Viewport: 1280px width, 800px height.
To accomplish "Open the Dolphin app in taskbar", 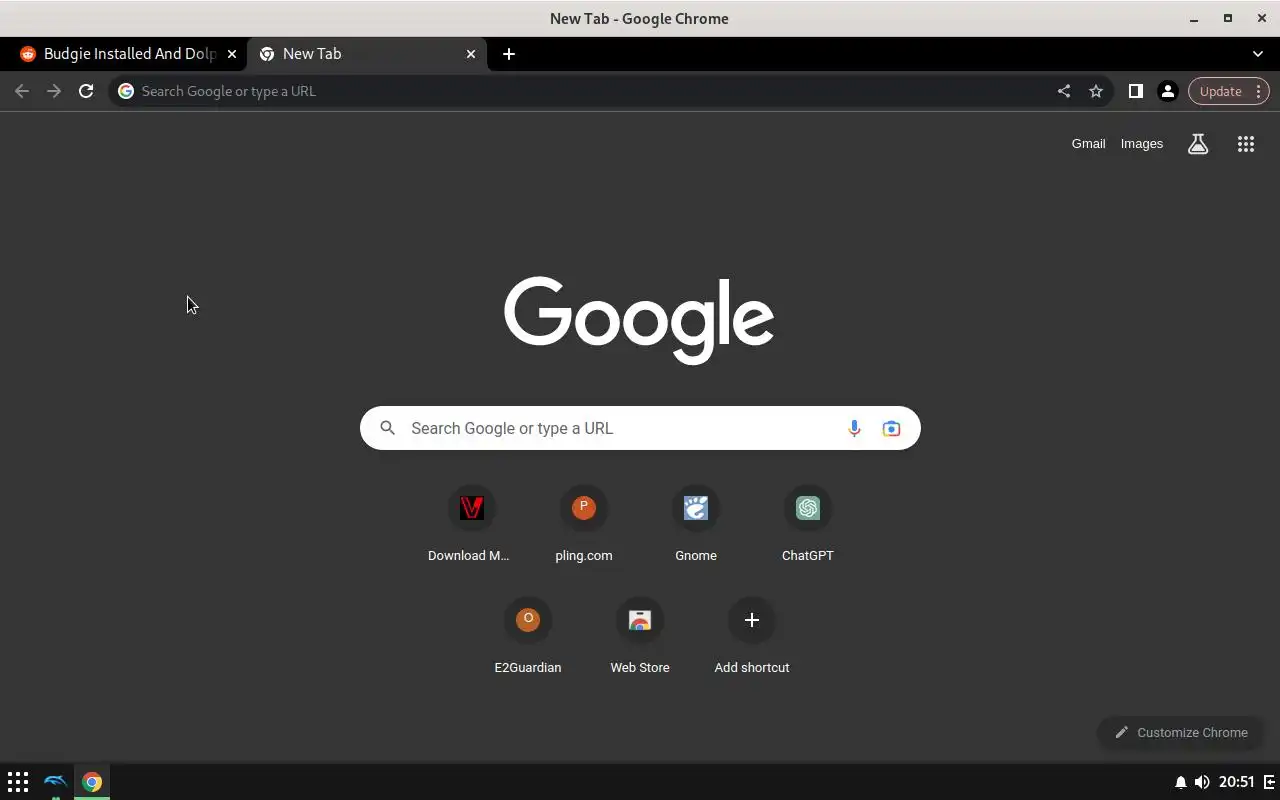I will coord(55,782).
